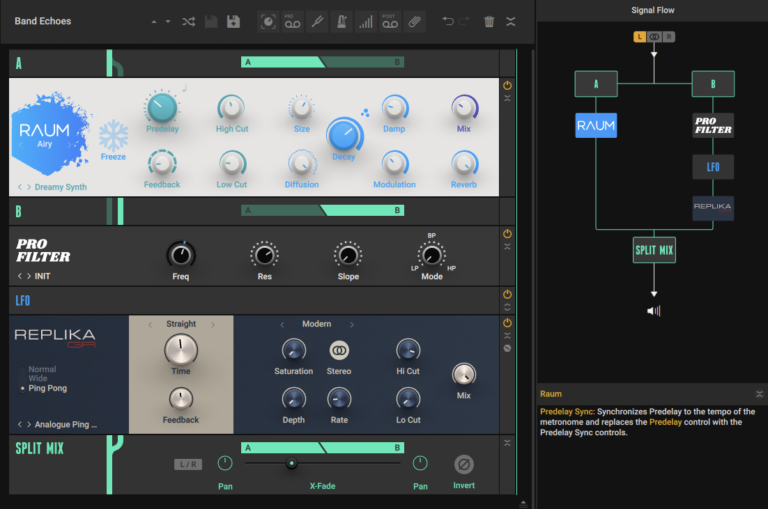Select the A split box in Signal Flow
This screenshot has width=768, height=509.
pyautogui.click(x=596, y=84)
